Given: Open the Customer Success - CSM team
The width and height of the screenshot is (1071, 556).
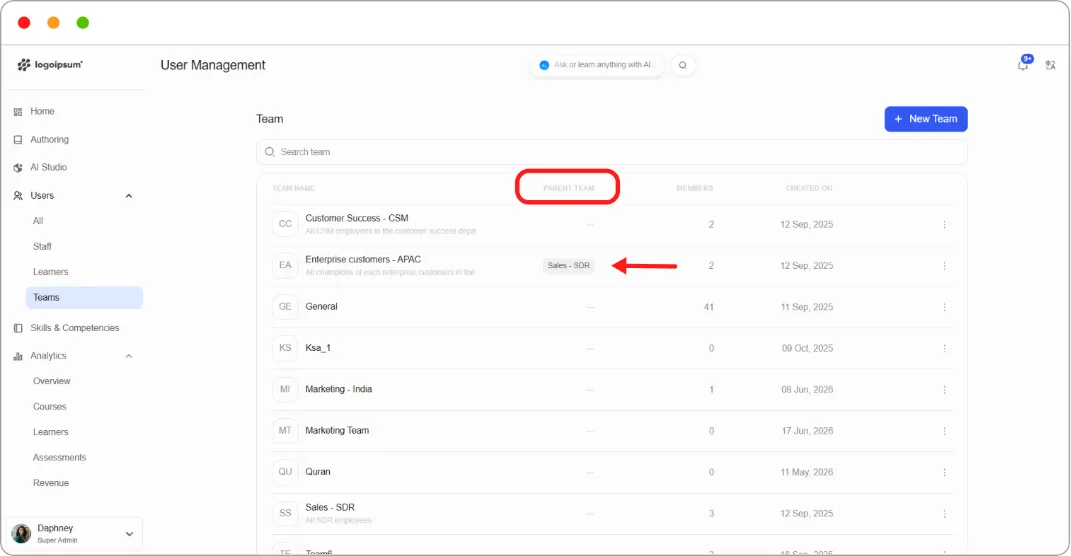Looking at the screenshot, I should point(357,219).
